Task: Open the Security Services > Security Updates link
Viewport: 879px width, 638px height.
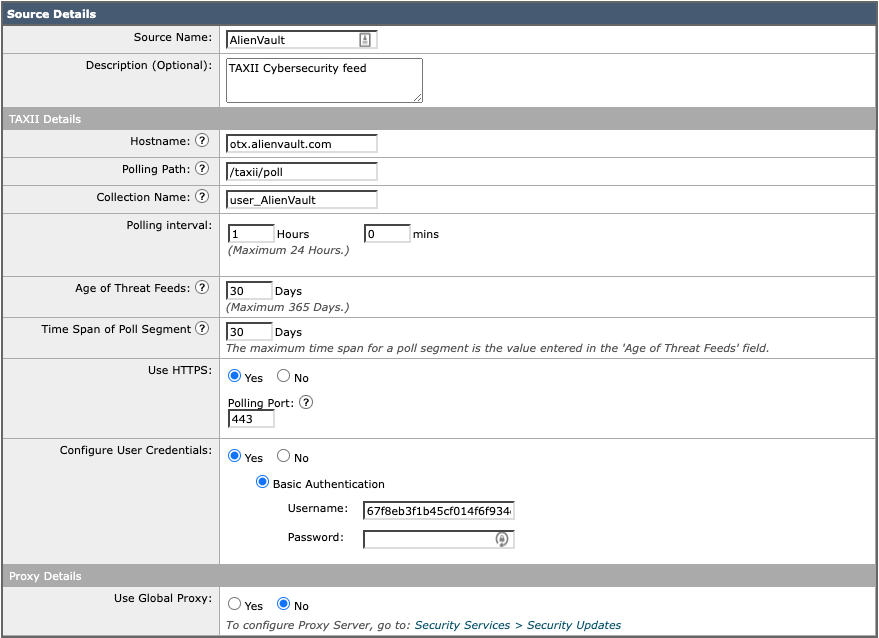Action: (x=517, y=625)
